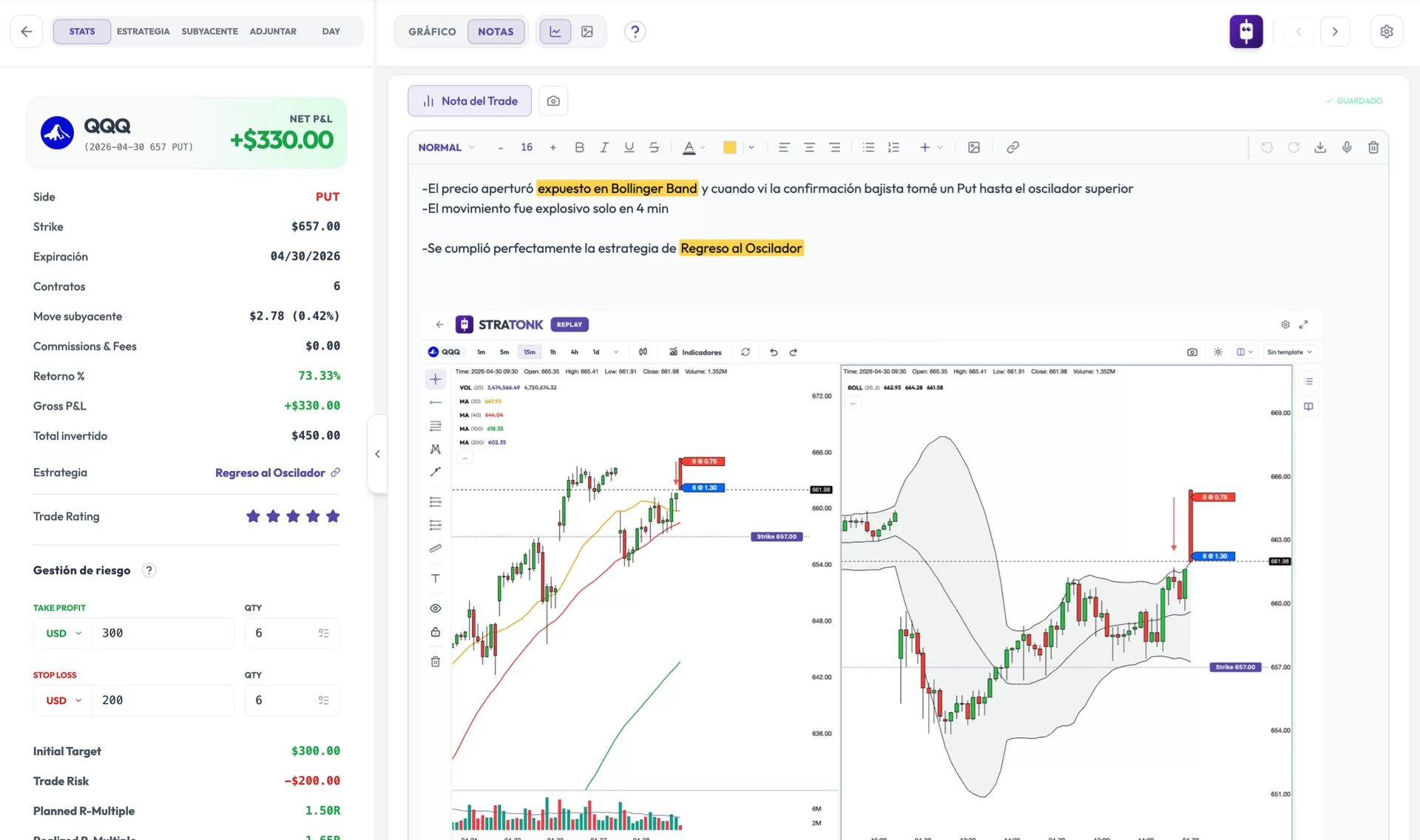The height and width of the screenshot is (840, 1420).
Task: Click the Nota del Trade button
Action: (x=470, y=101)
